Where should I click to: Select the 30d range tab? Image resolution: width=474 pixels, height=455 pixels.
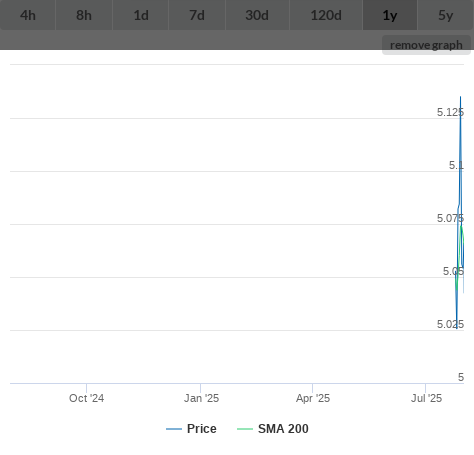coord(257,15)
